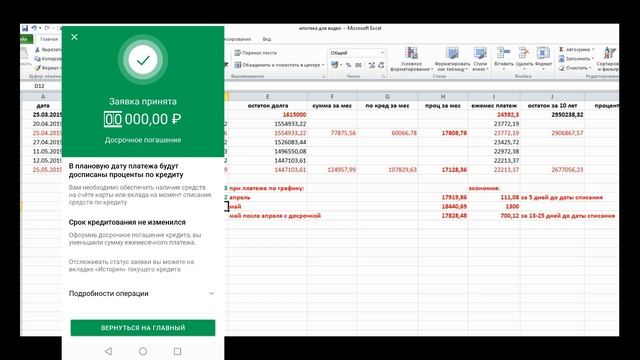Click the Undo arrow in Excel toolbar
The image size is (640, 360).
34,28
